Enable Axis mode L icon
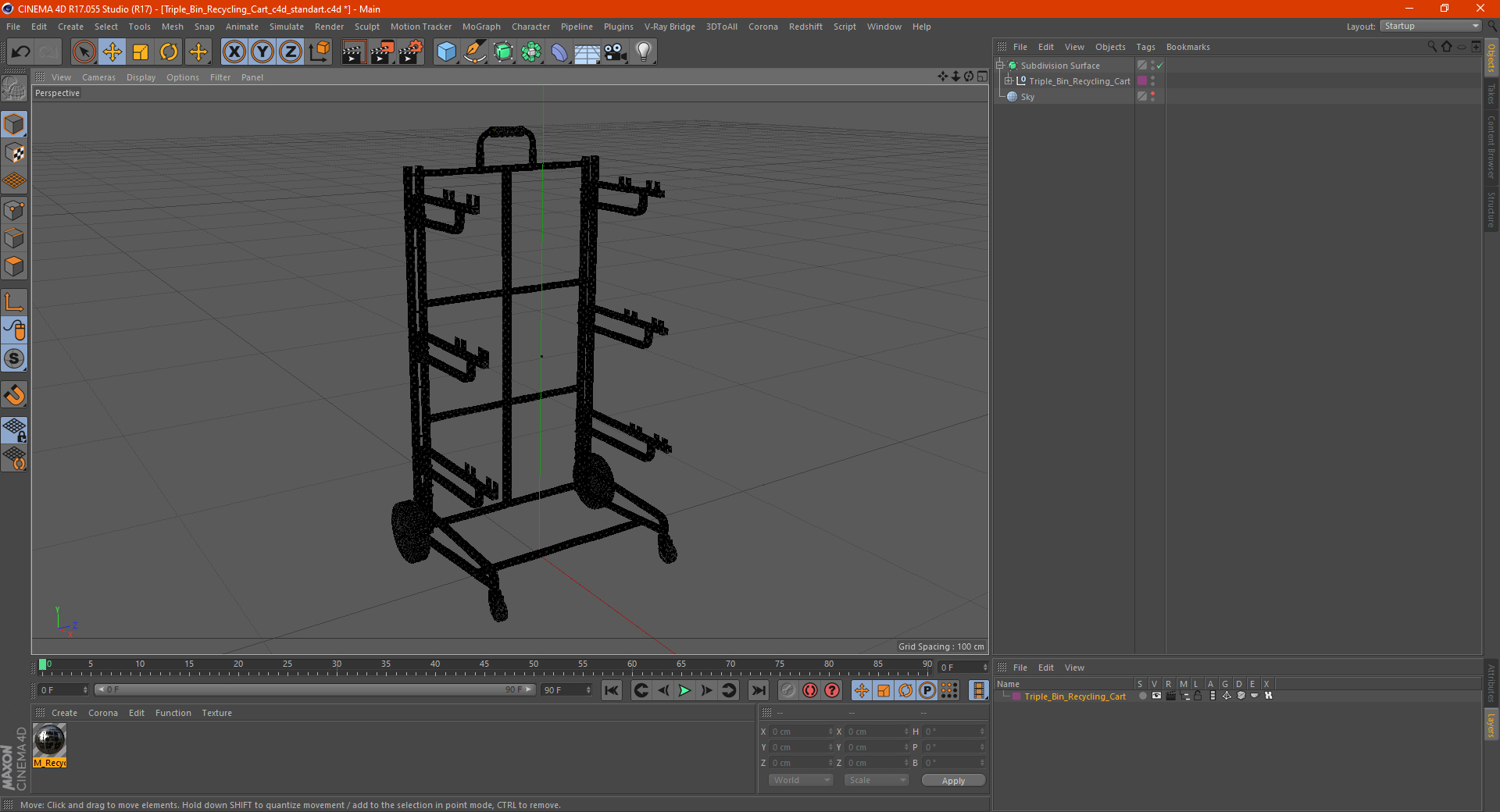The image size is (1500, 812). (x=14, y=302)
